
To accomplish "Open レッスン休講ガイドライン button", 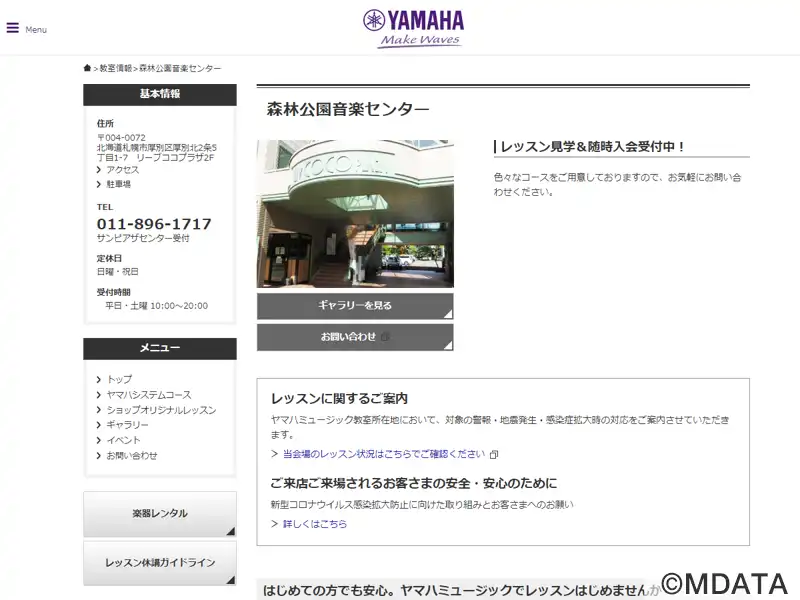I will (160, 563).
